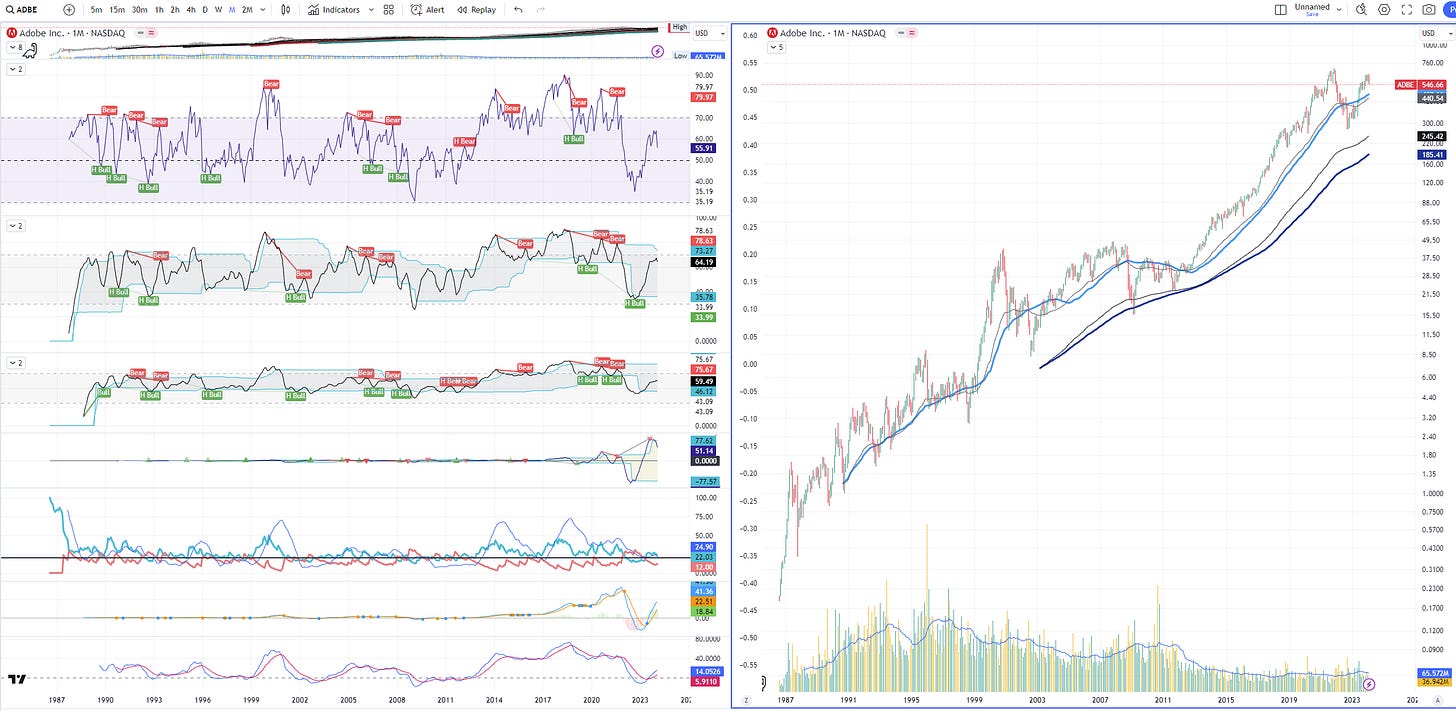Undo the last chart action
The image size is (1456, 711).
coord(518,9)
